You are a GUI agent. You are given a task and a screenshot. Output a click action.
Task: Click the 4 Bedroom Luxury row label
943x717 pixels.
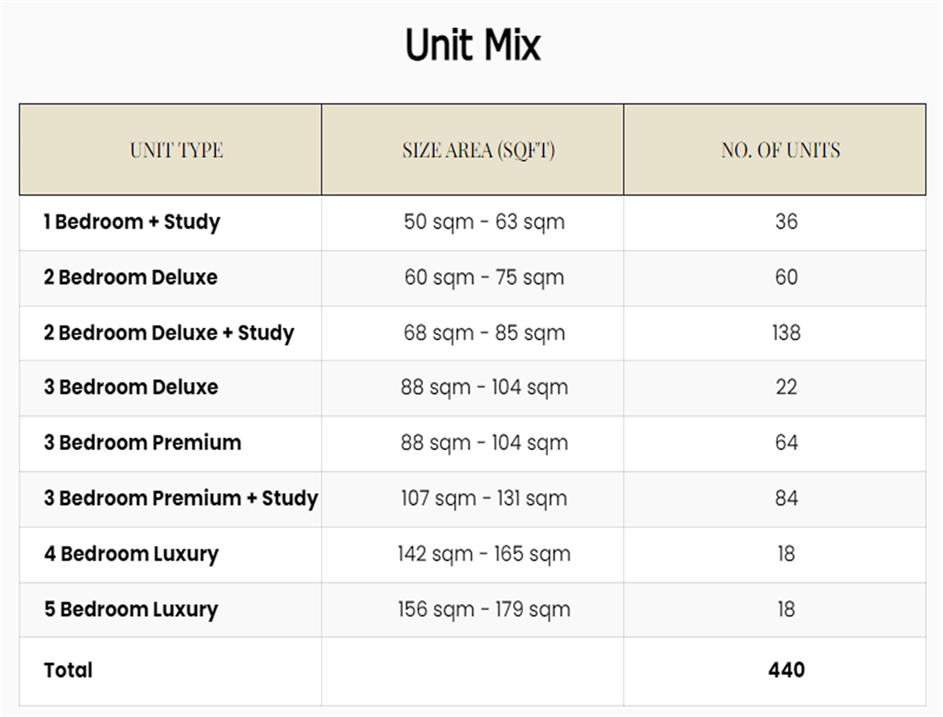[x=130, y=554]
